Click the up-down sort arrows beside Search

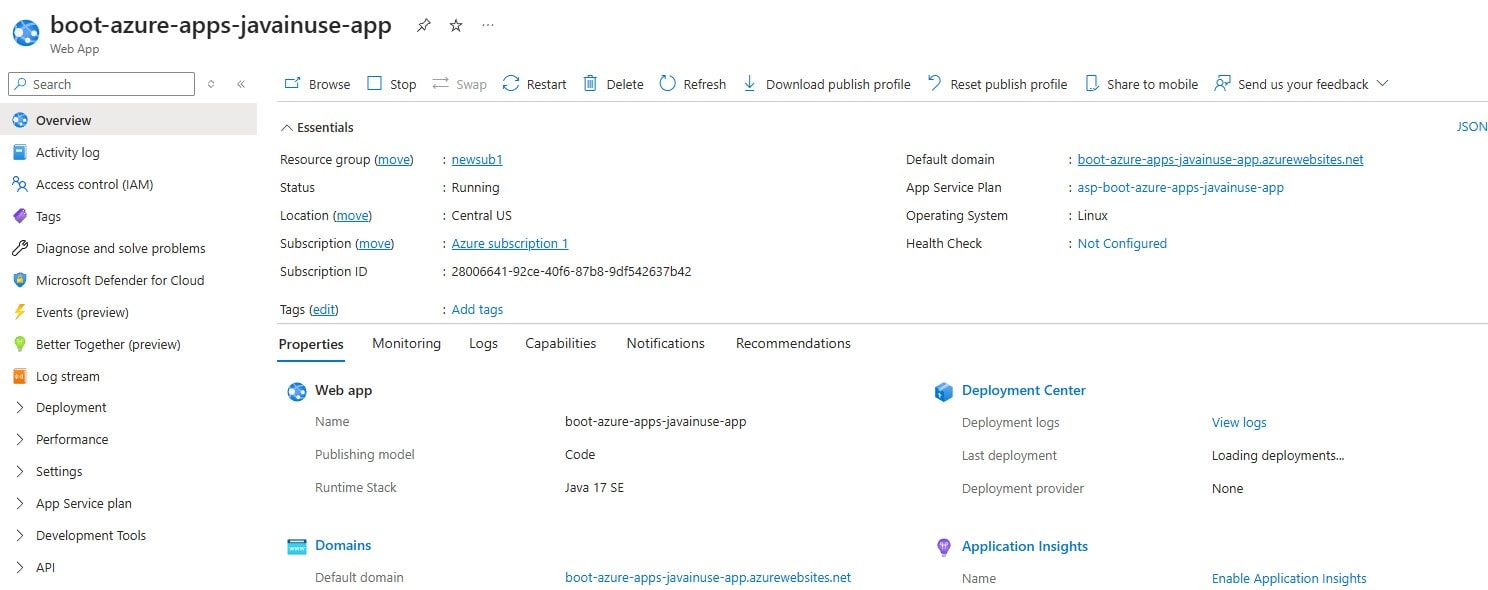pos(211,84)
